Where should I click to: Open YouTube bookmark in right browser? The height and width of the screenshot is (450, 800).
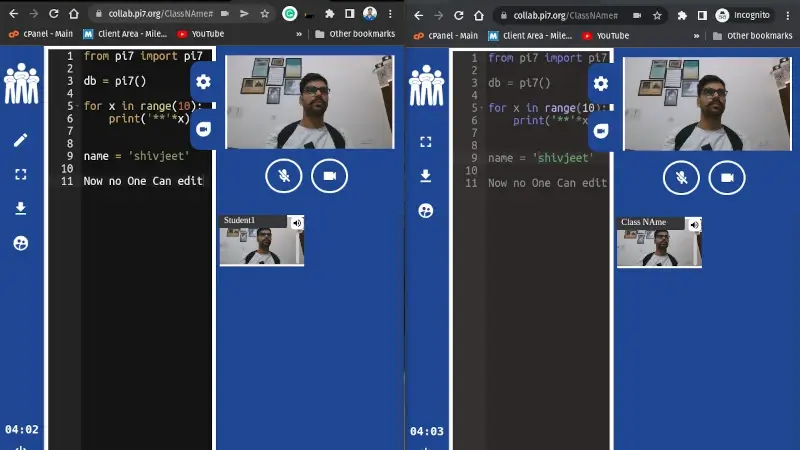[x=606, y=36]
